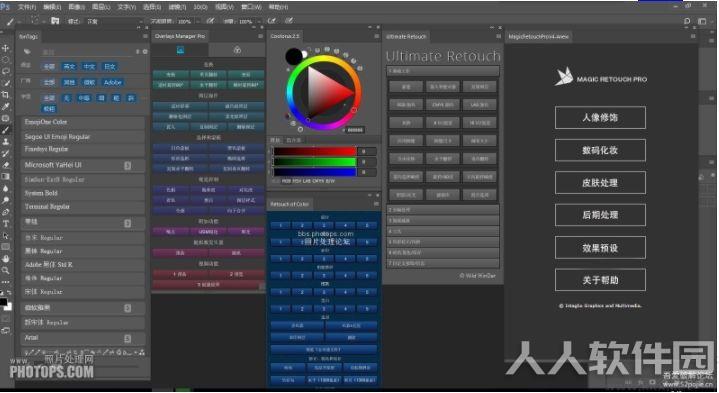Image resolution: width=719 pixels, height=393 pixels.
Task: Select the Gradient tool
Action: (6, 177)
